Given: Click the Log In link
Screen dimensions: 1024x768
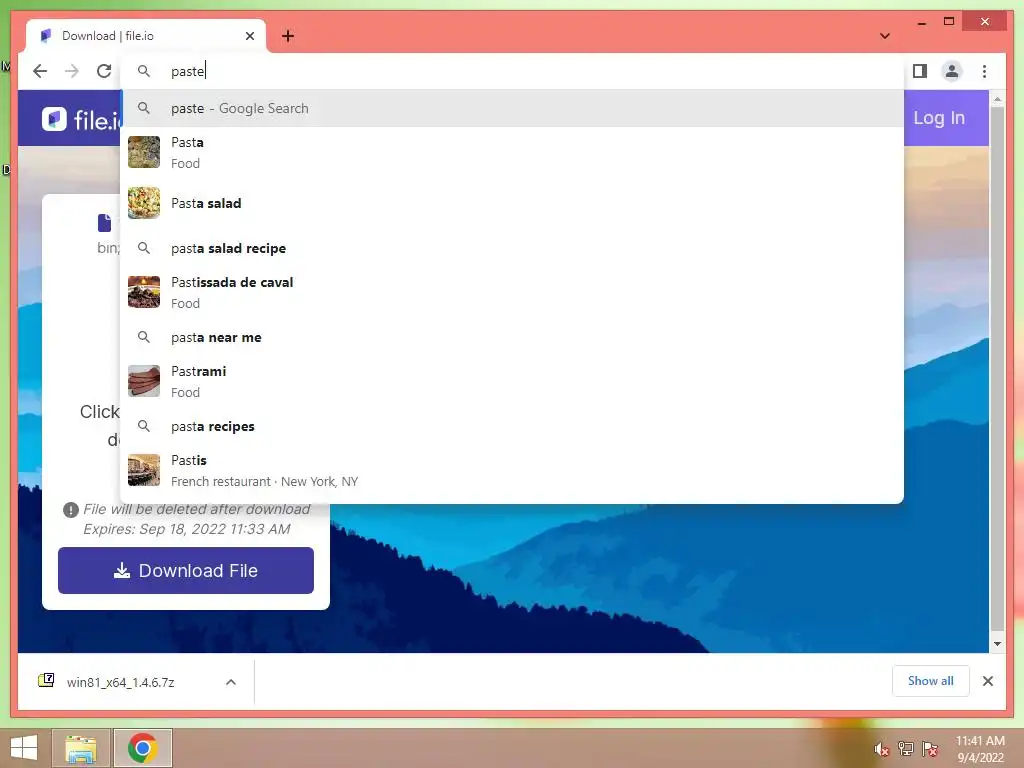Looking at the screenshot, I should 938,118.
